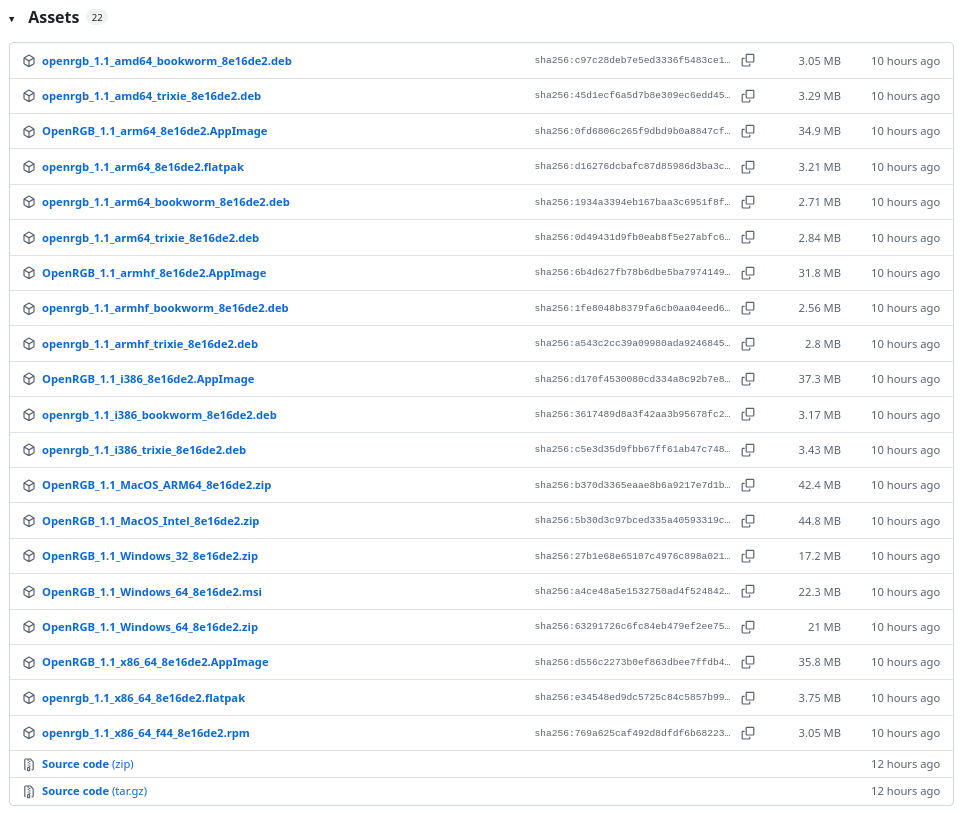The width and height of the screenshot is (964, 813).
Task: Copy sha256 for OpenRGB Windows_64 zip
Action: pyautogui.click(x=748, y=627)
